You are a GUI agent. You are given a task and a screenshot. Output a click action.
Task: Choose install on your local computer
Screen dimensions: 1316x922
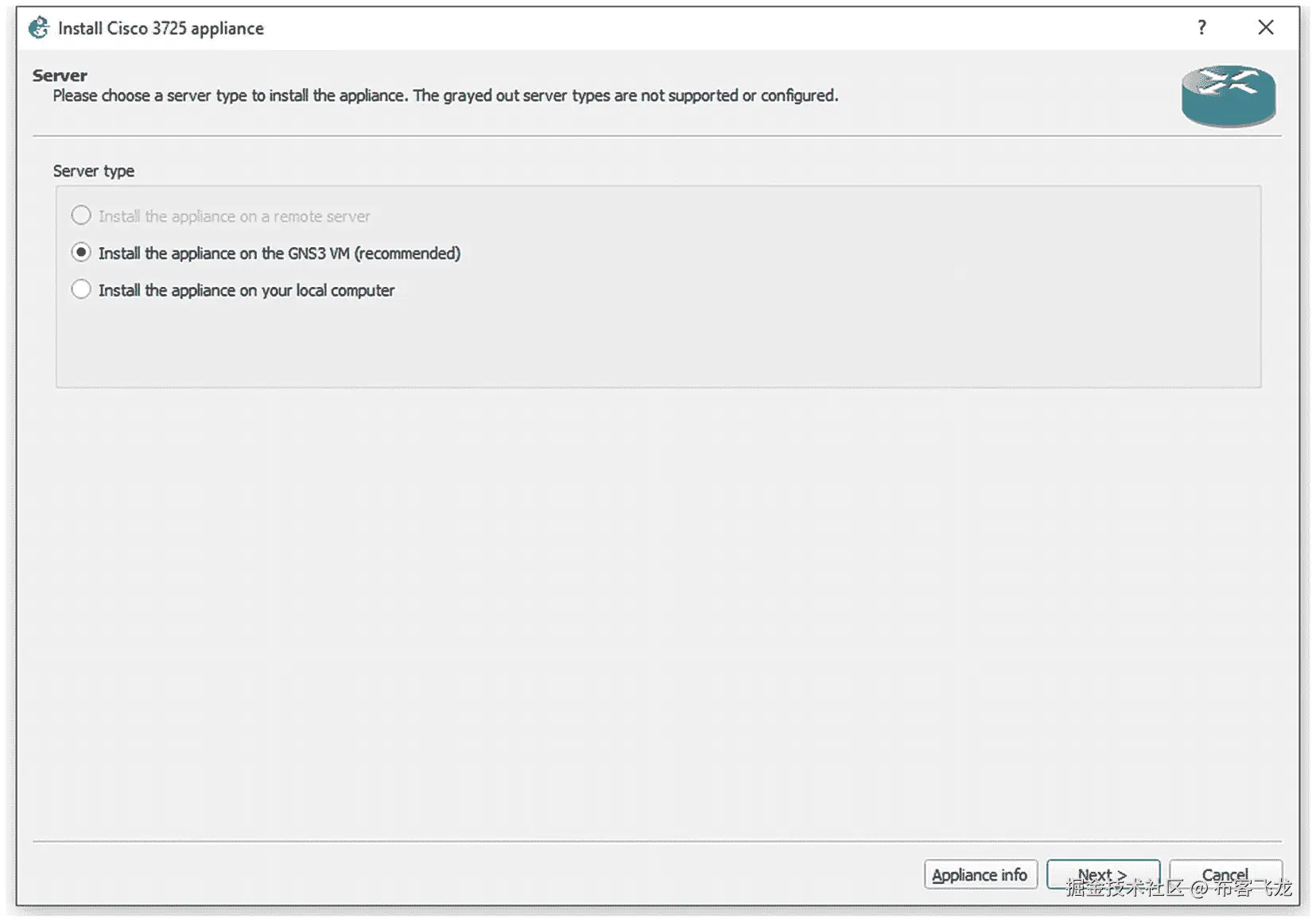81,289
